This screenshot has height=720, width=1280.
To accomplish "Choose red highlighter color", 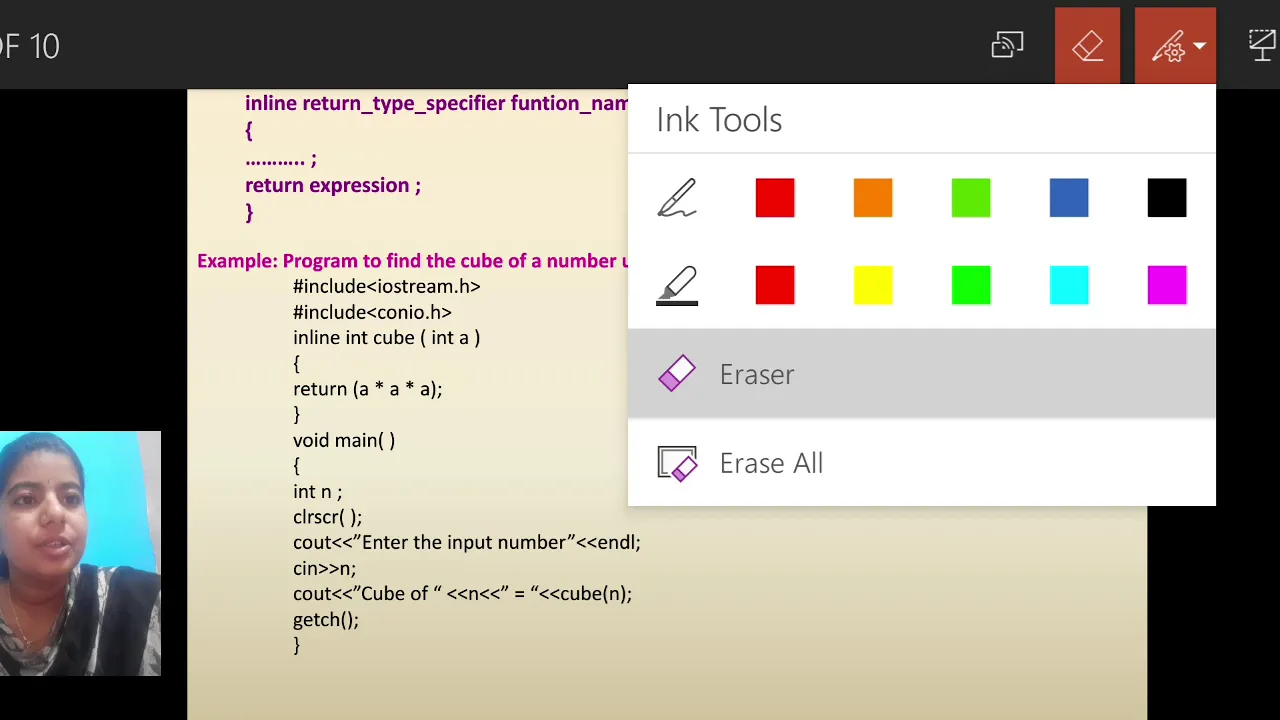I will (x=775, y=285).
